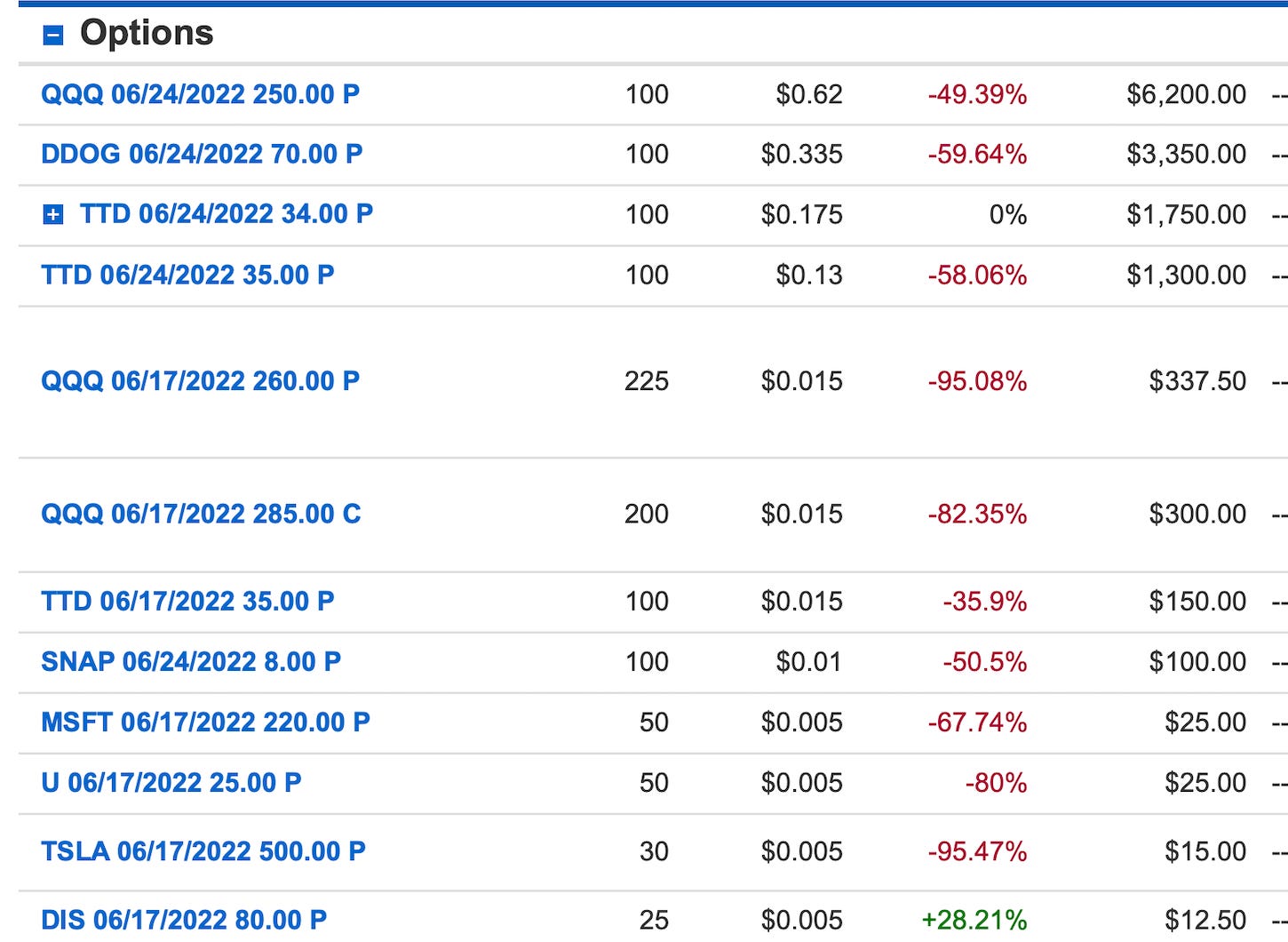
Task: Open U 06/17/2022 25.00 P link
Action: (x=171, y=782)
